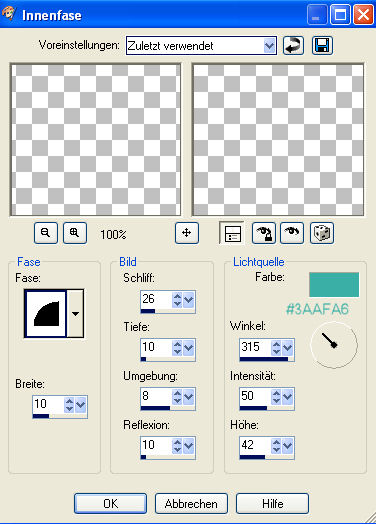
Task: Open the Schliff value slider dropdown
Action: 189,300
